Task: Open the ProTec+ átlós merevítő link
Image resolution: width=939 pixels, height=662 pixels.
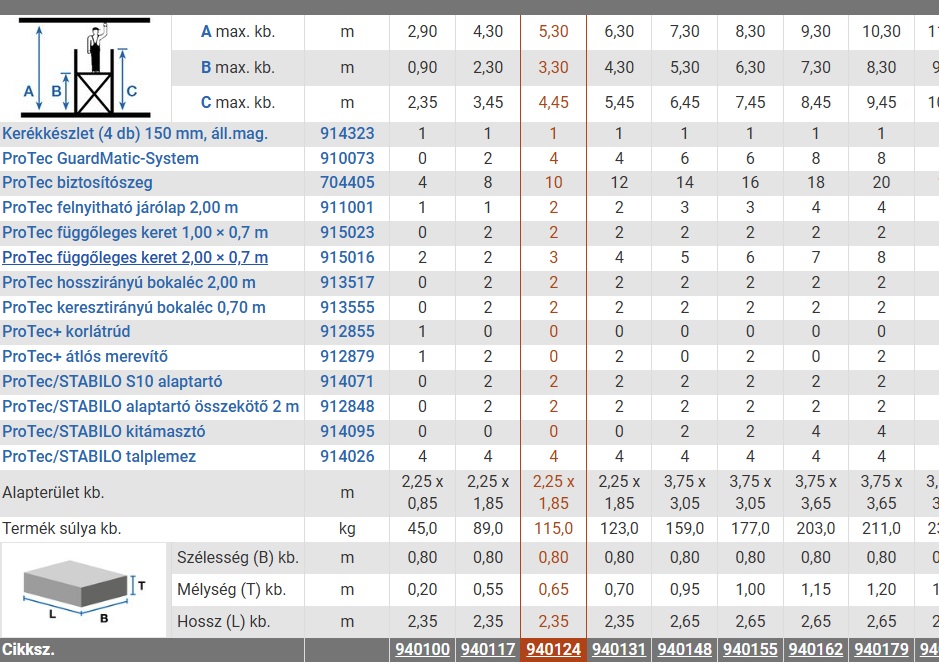Action: 84,356
